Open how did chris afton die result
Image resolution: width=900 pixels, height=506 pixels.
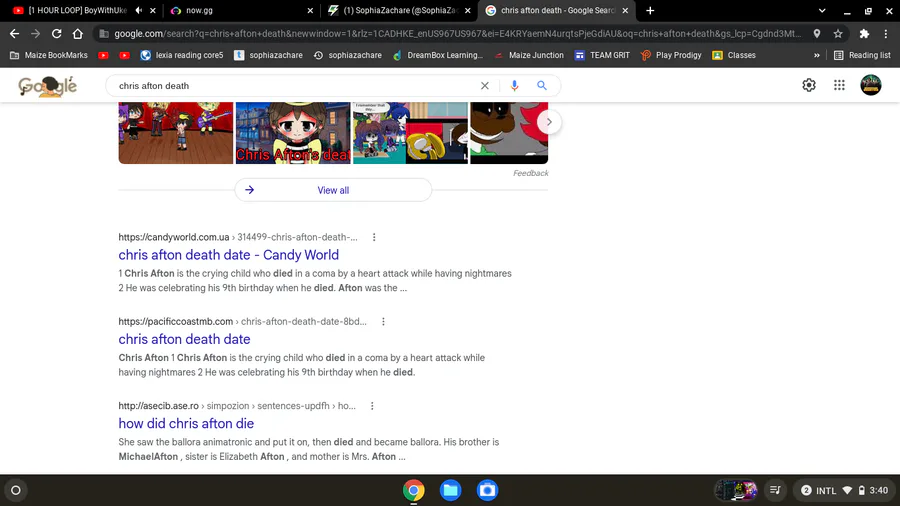pos(186,423)
